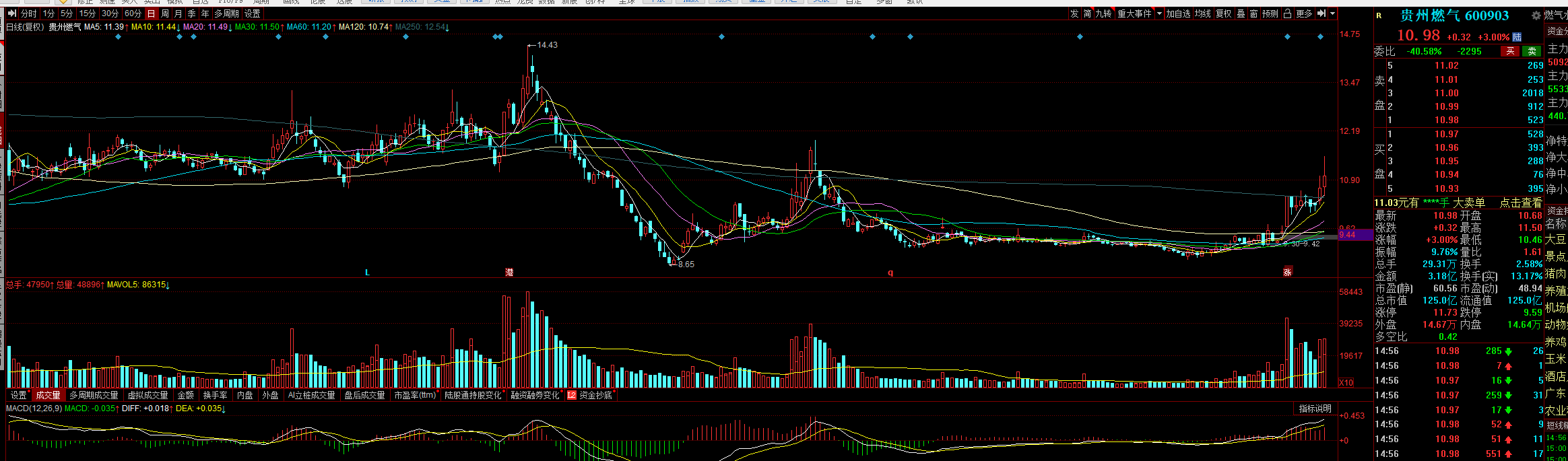Open period 设置 next to 多周期
1568x461 pixels.
(x=253, y=13)
